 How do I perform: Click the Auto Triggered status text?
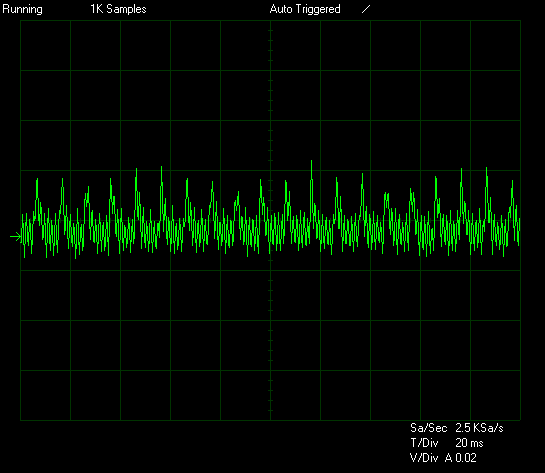pos(305,9)
